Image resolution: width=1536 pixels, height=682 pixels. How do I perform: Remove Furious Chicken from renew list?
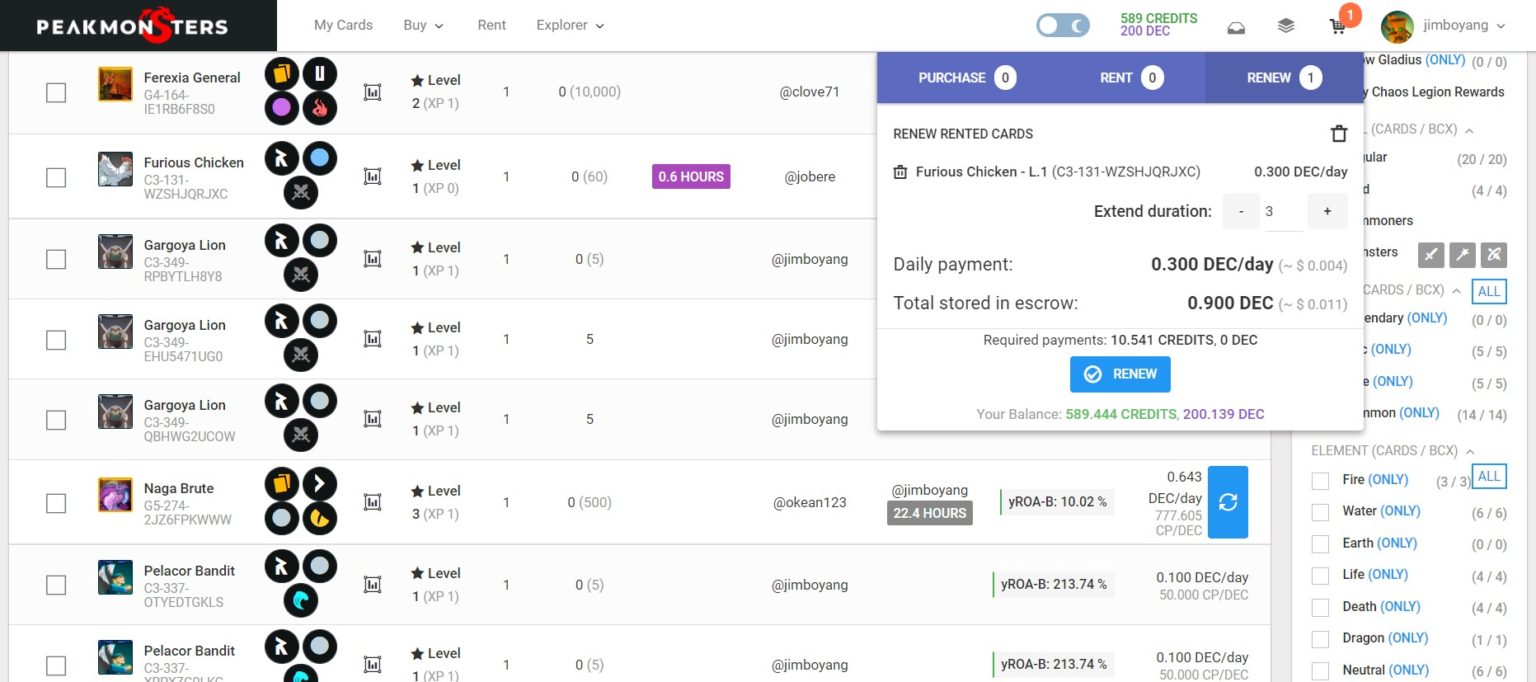click(x=900, y=172)
